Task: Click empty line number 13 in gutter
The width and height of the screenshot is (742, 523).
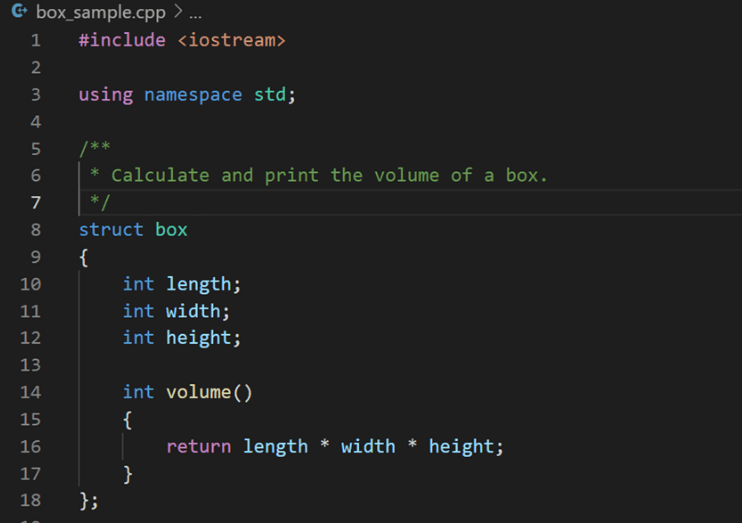Action: pyautogui.click(x=31, y=365)
